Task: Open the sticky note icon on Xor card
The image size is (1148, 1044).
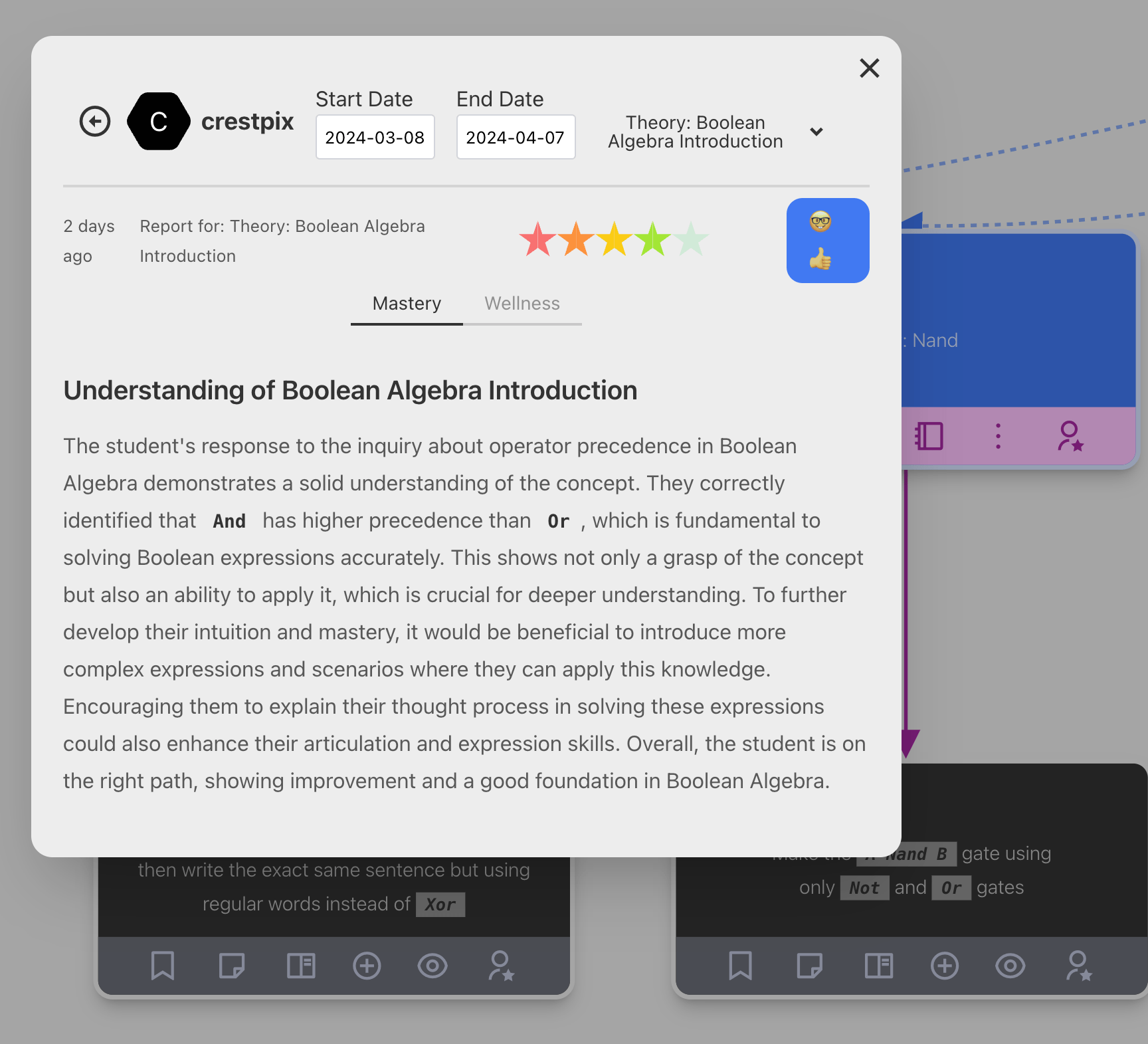Action: pyautogui.click(x=231, y=966)
